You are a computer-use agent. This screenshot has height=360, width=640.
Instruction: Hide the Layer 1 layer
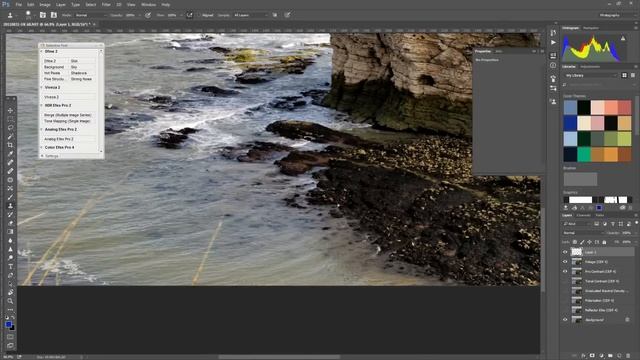[565, 252]
